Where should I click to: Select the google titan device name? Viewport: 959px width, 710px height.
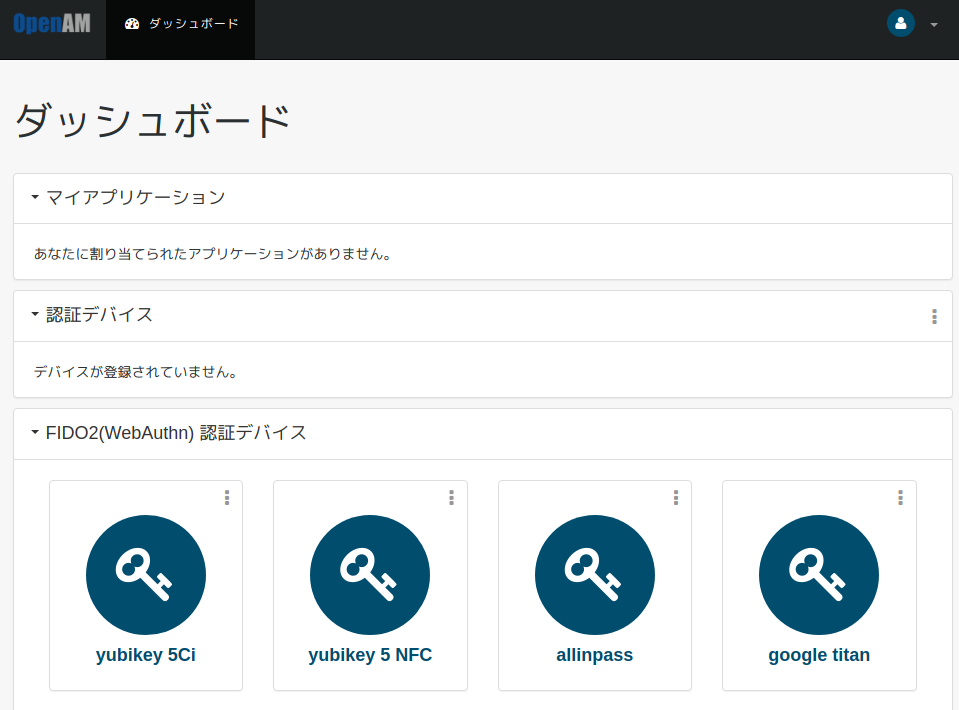pos(819,655)
